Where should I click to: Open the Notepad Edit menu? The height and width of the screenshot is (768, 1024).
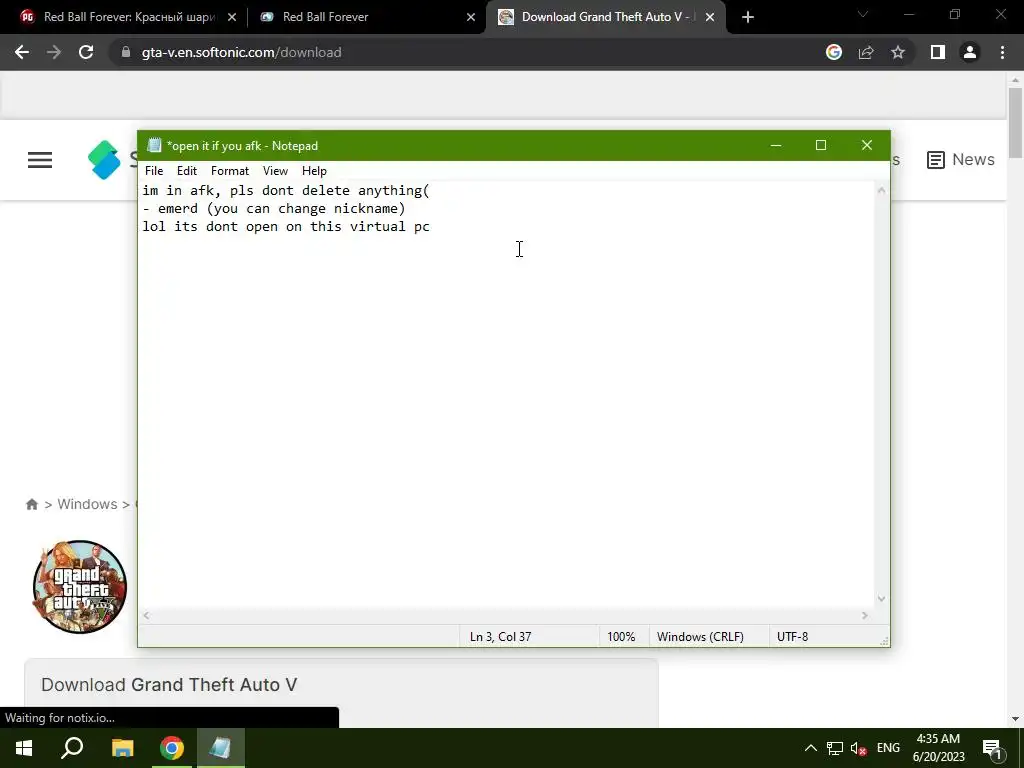(187, 170)
